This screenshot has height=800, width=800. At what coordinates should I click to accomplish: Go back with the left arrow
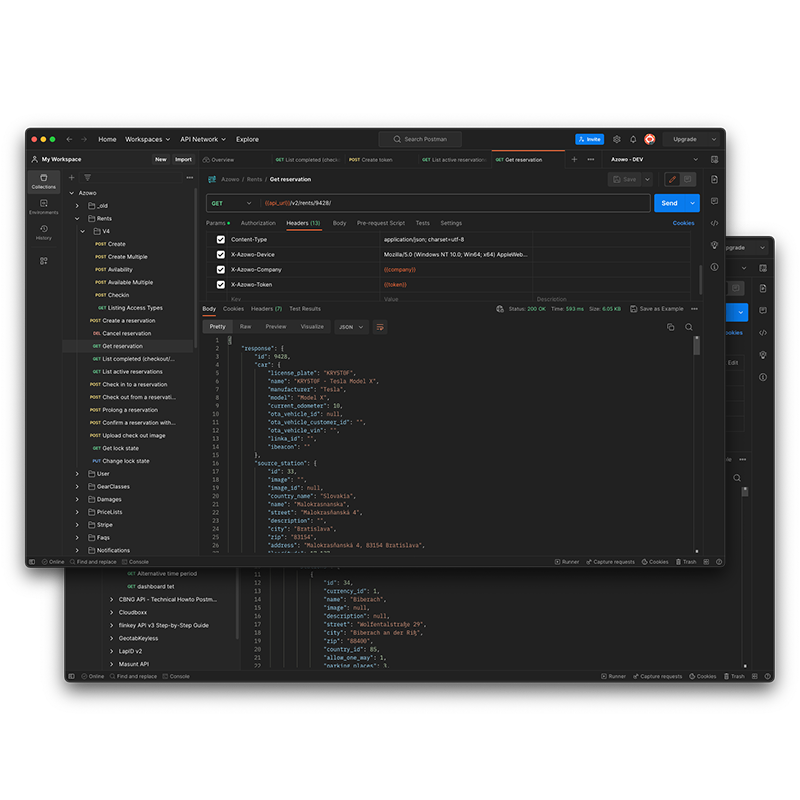click(x=69, y=139)
